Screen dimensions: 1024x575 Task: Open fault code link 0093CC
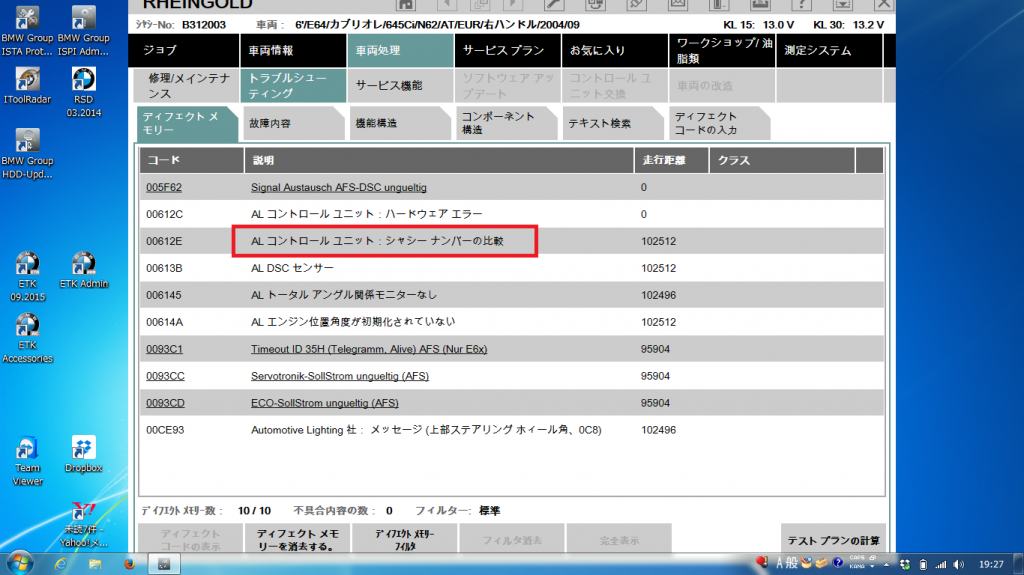pyautogui.click(x=165, y=376)
